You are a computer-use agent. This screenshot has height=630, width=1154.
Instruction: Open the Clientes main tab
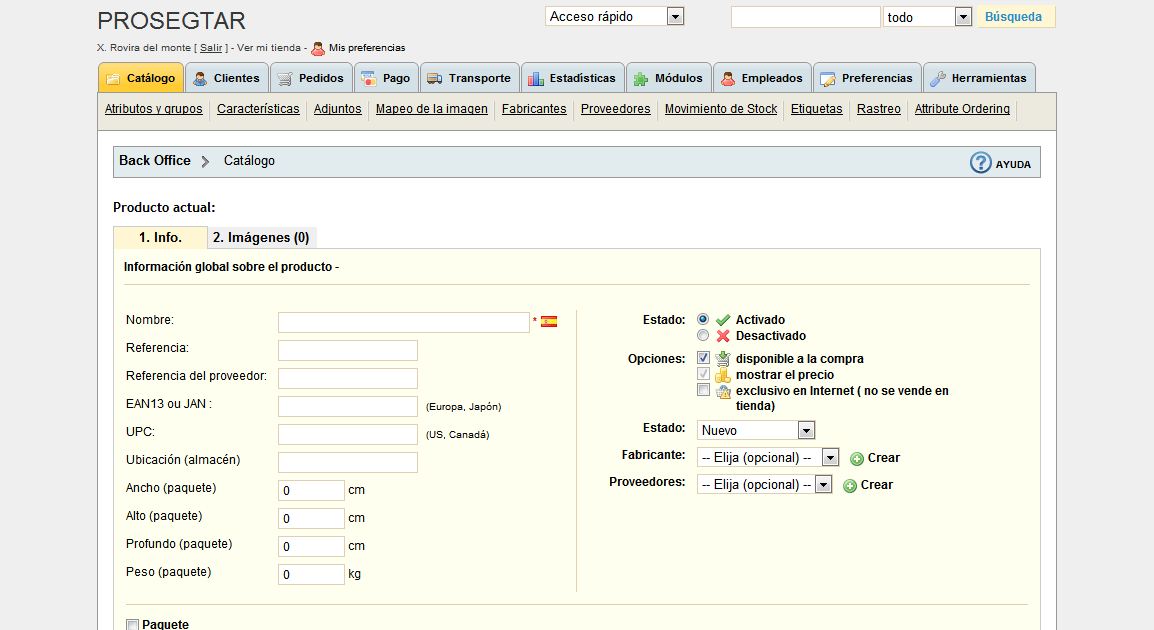(x=227, y=78)
